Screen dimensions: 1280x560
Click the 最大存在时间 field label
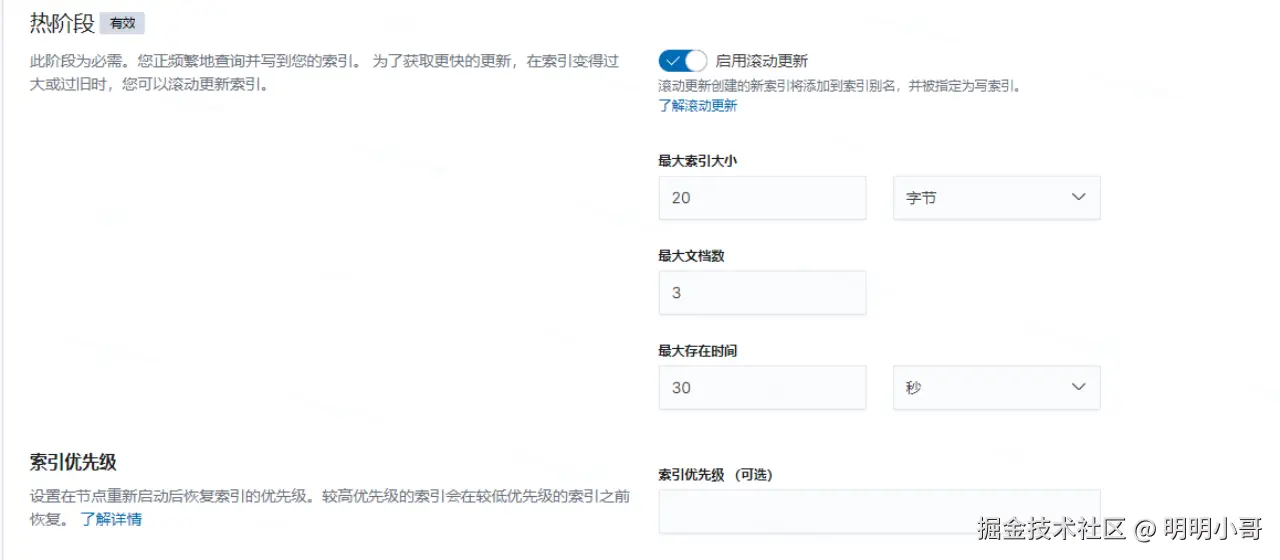(697, 351)
